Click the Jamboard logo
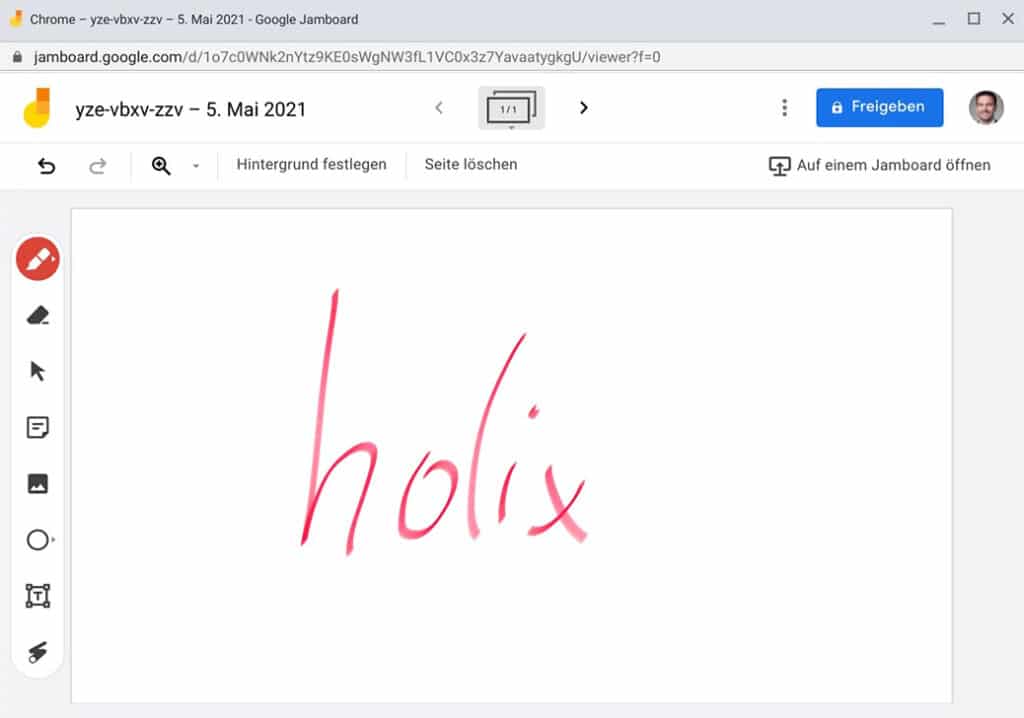 coord(39,107)
